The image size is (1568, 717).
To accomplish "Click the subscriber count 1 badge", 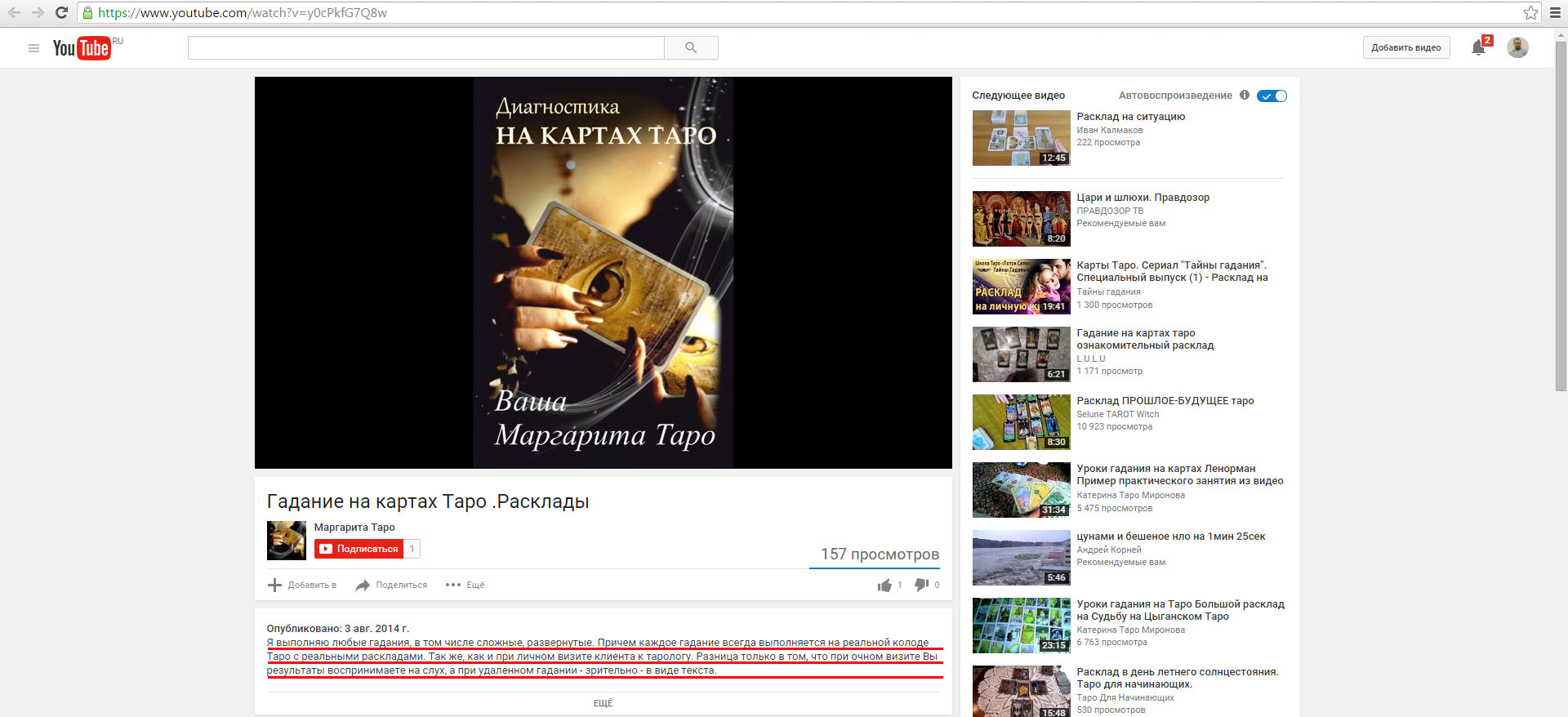I will (x=412, y=549).
